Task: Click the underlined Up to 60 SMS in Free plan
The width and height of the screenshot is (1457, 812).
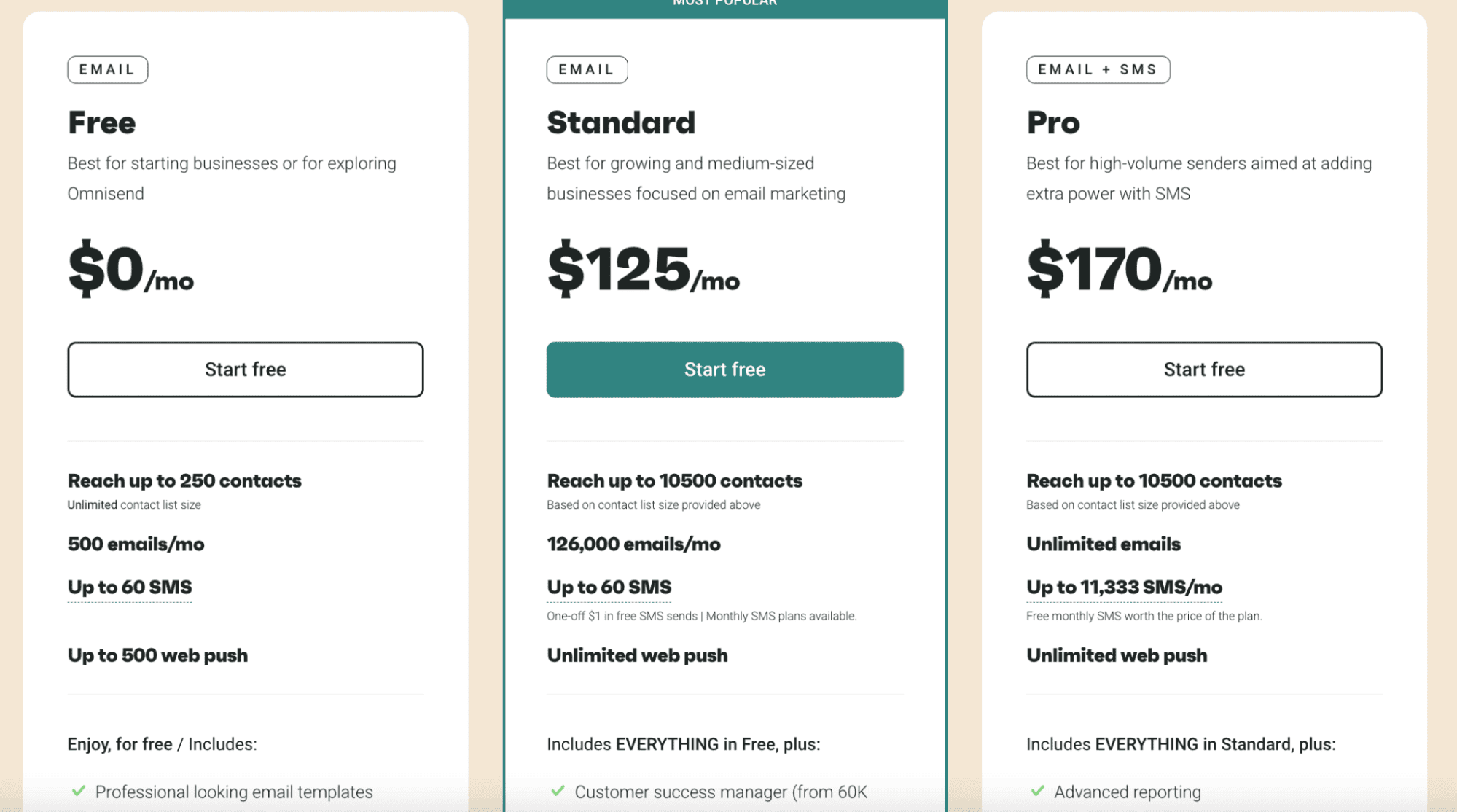Action: [x=130, y=587]
